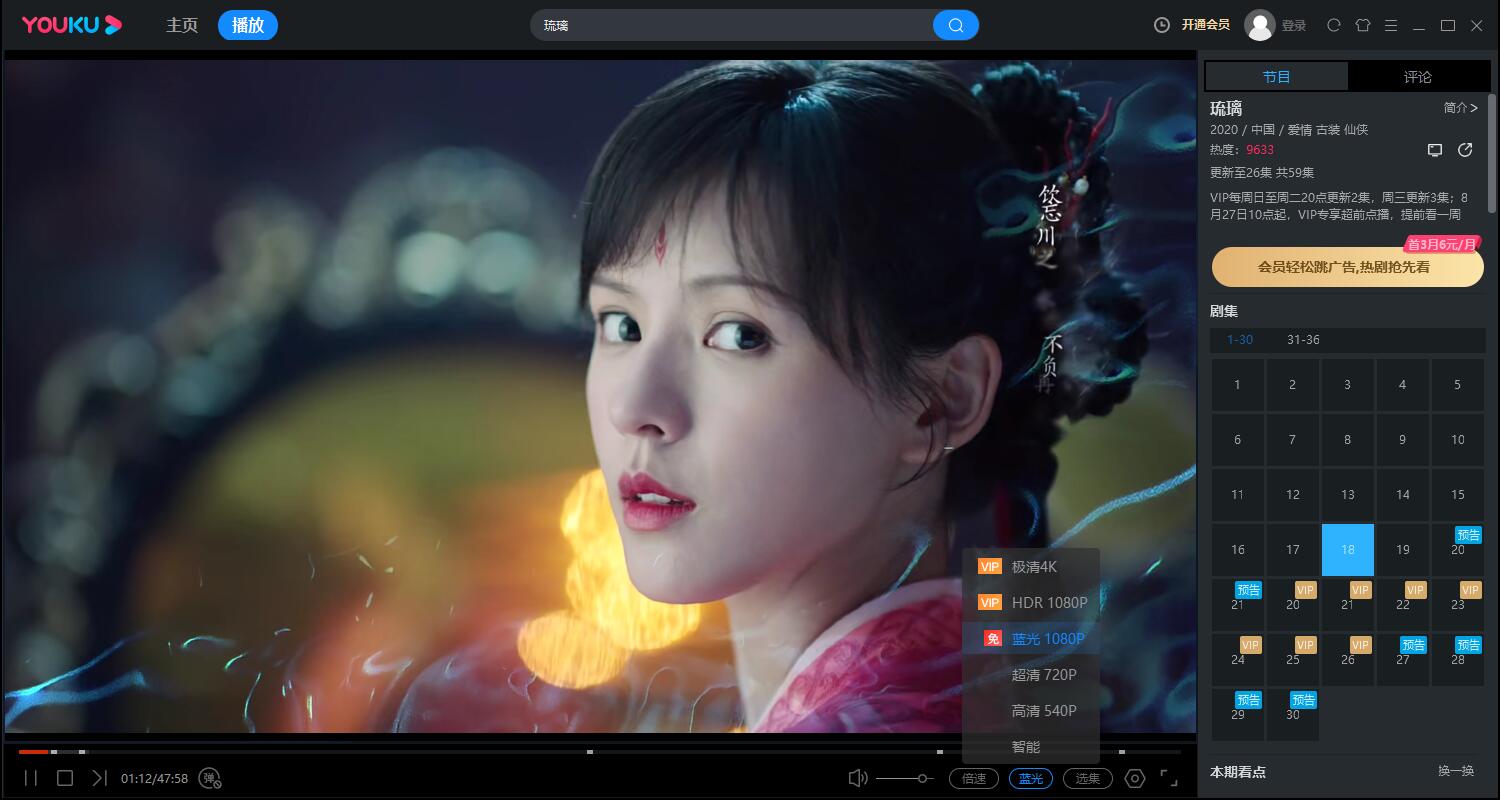
Task: Click 开通会员 to join membership
Action: [x=1205, y=25]
